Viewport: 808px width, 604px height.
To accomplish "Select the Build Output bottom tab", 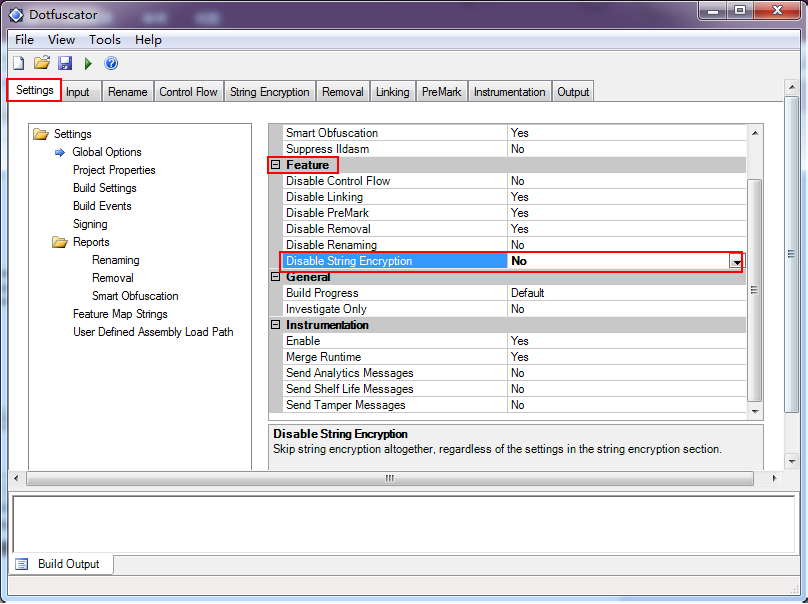I will point(61,564).
